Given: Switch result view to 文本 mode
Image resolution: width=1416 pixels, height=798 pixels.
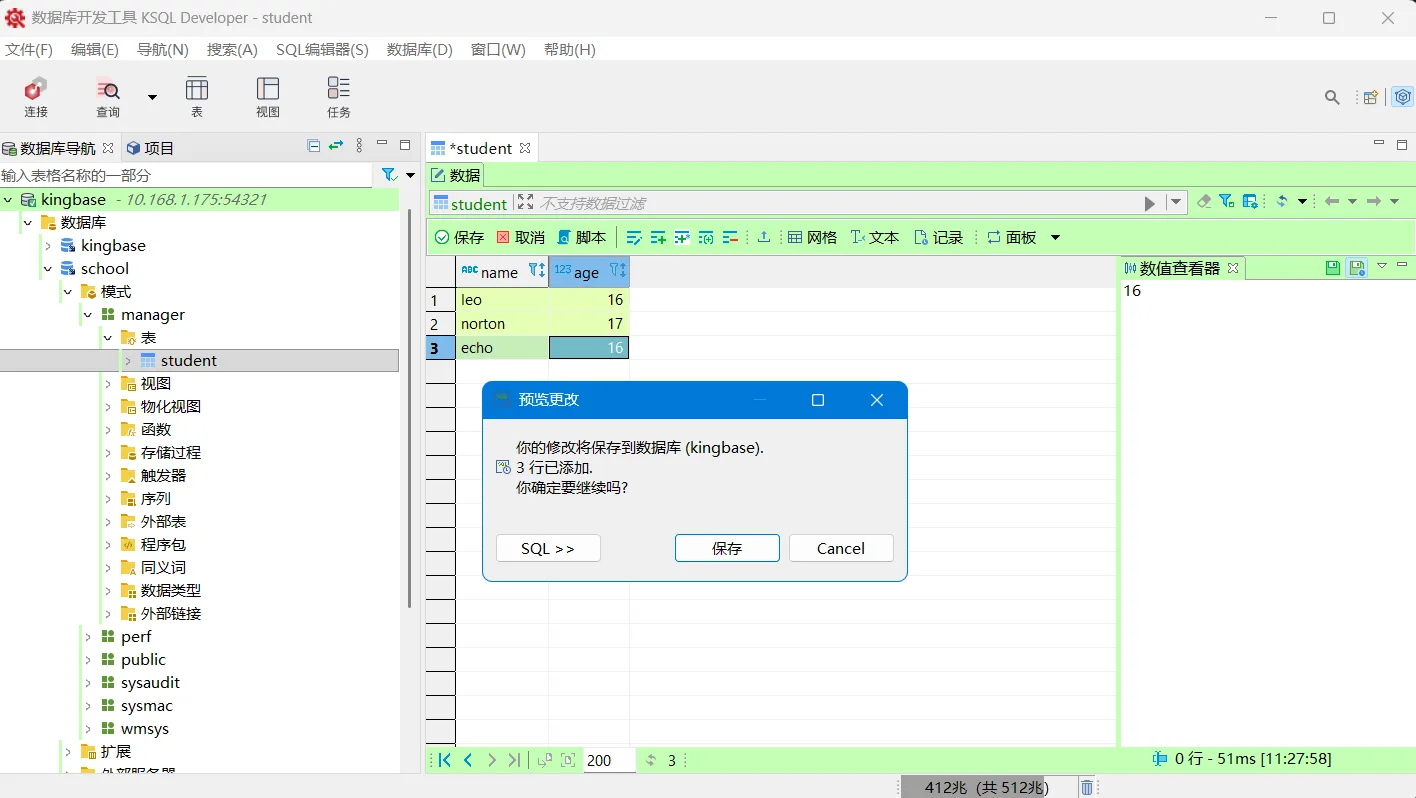Looking at the screenshot, I should point(875,237).
